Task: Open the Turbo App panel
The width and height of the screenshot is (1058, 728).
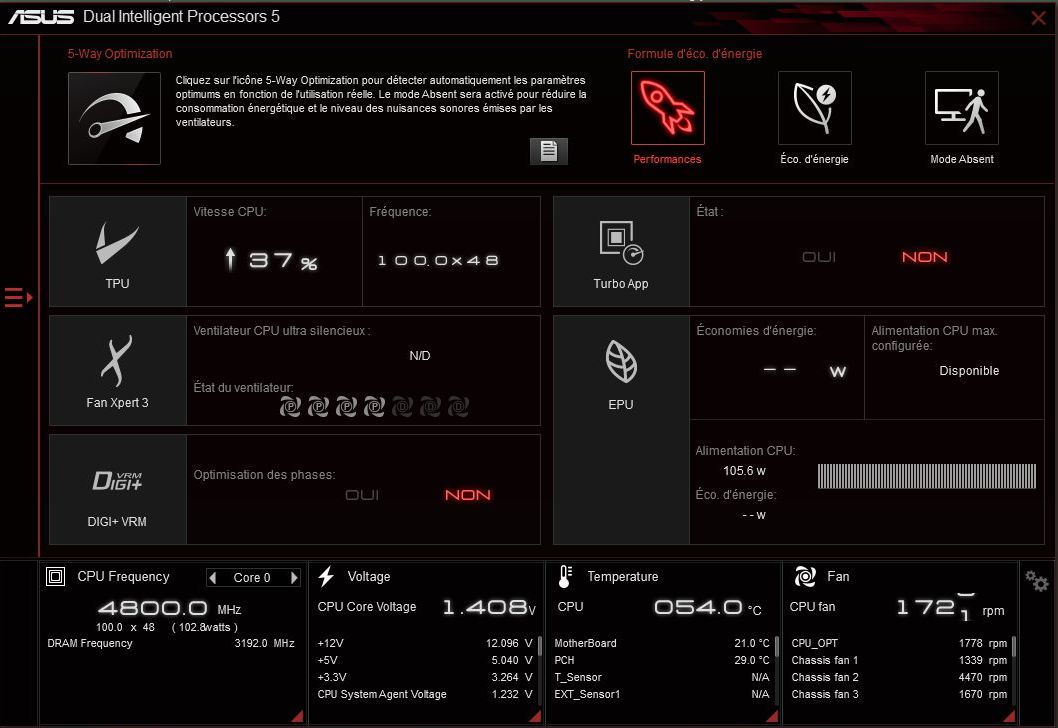Action: pos(621,252)
